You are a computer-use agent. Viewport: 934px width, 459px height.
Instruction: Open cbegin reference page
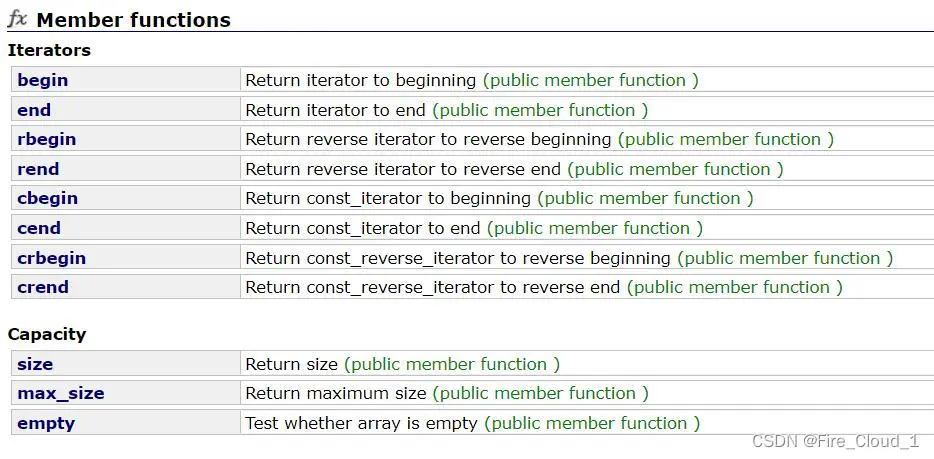[48, 198]
